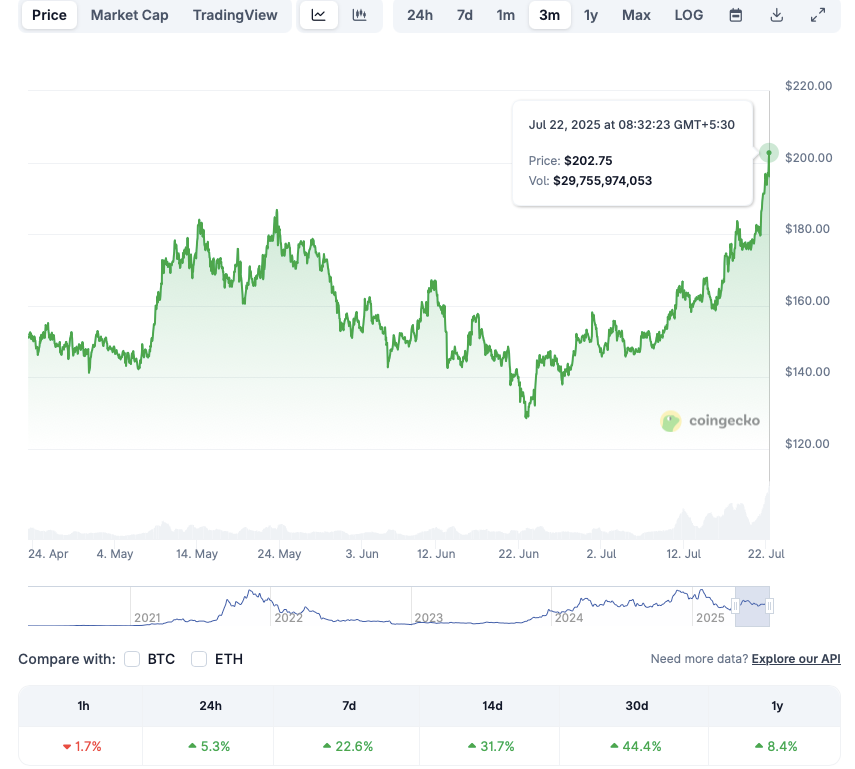Open the TradingView tab

coord(235,15)
